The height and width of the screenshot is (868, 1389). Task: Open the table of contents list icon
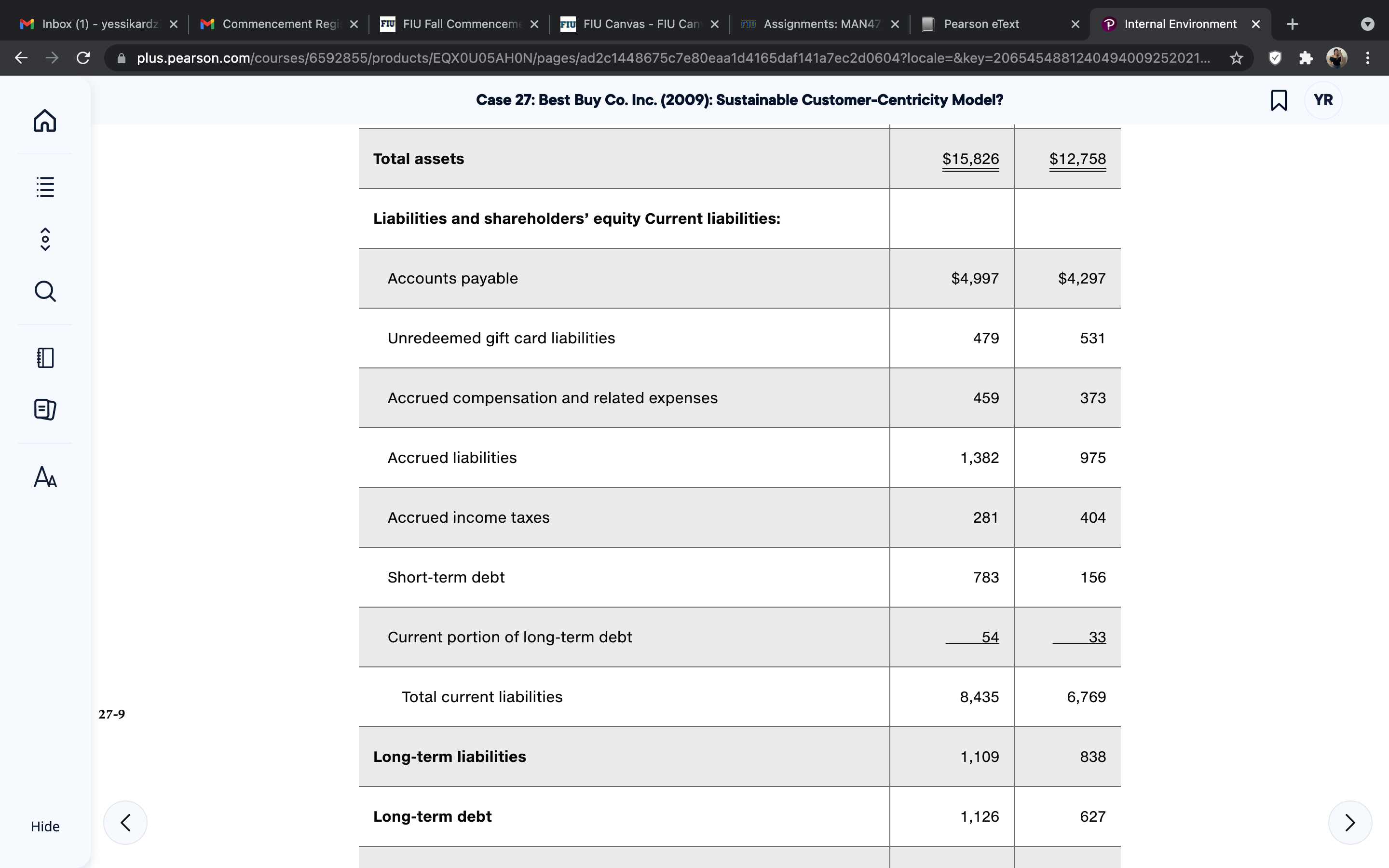pyautogui.click(x=45, y=187)
